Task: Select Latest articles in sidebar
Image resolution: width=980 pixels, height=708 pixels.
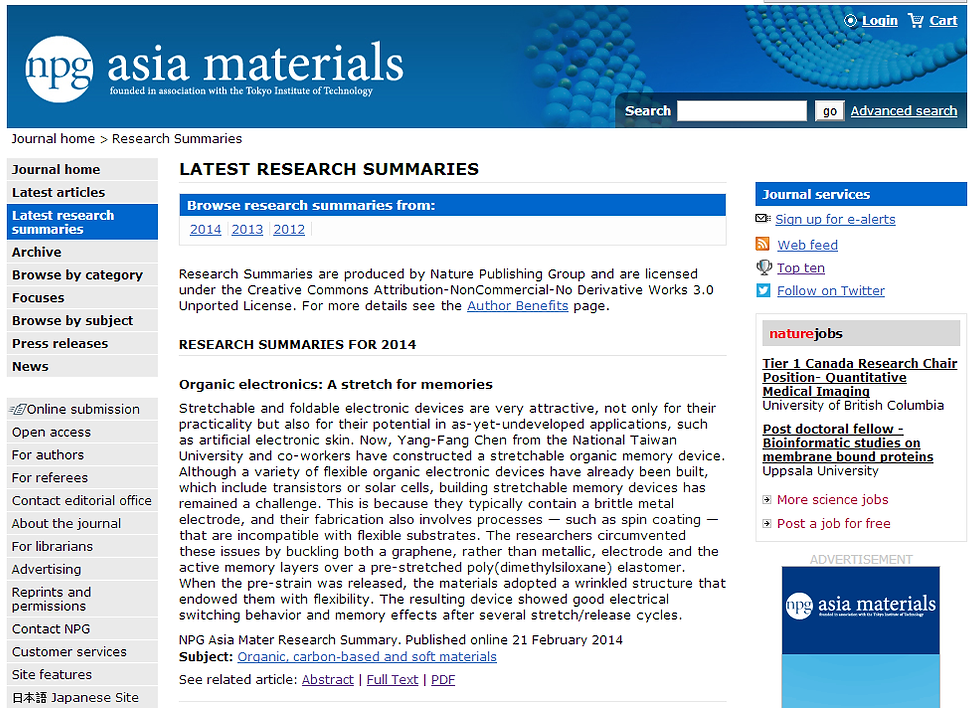Action: coord(82,192)
